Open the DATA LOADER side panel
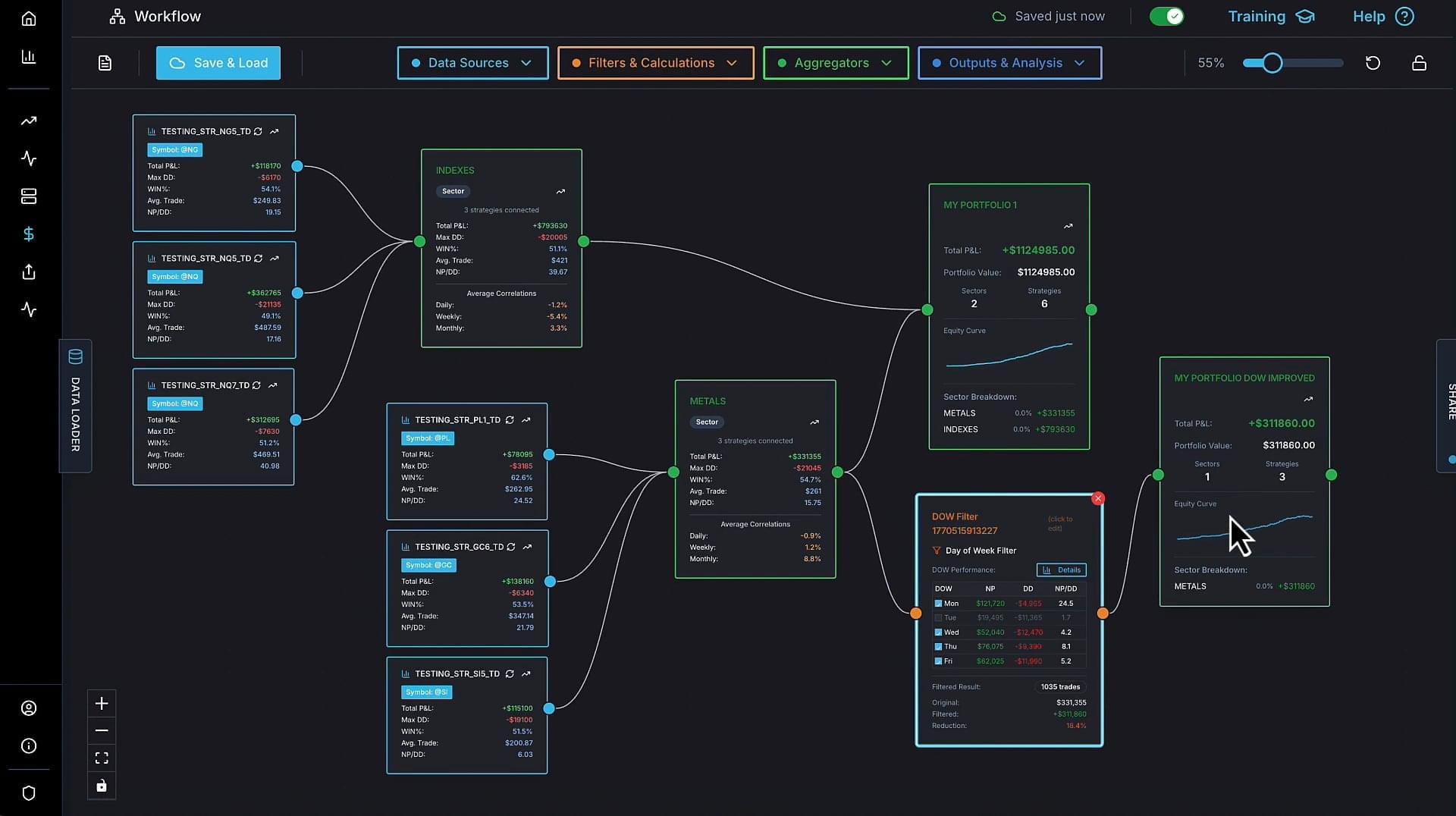Screen dimensions: 1456x816 [74, 406]
